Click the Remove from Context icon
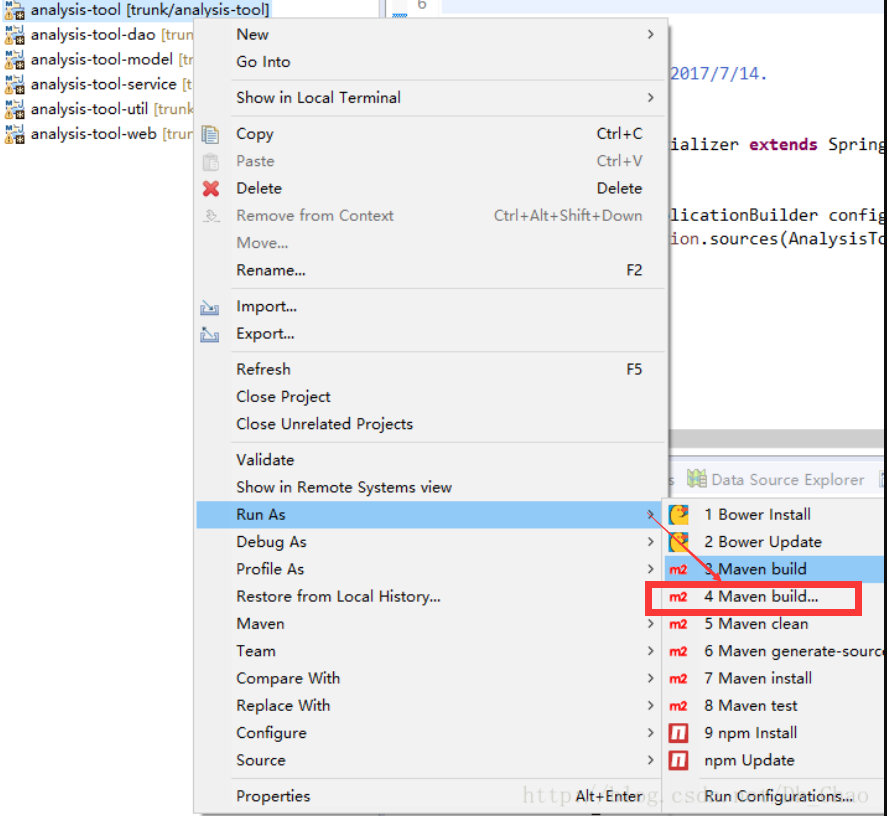Viewport: 887px width, 816px height. click(211, 216)
